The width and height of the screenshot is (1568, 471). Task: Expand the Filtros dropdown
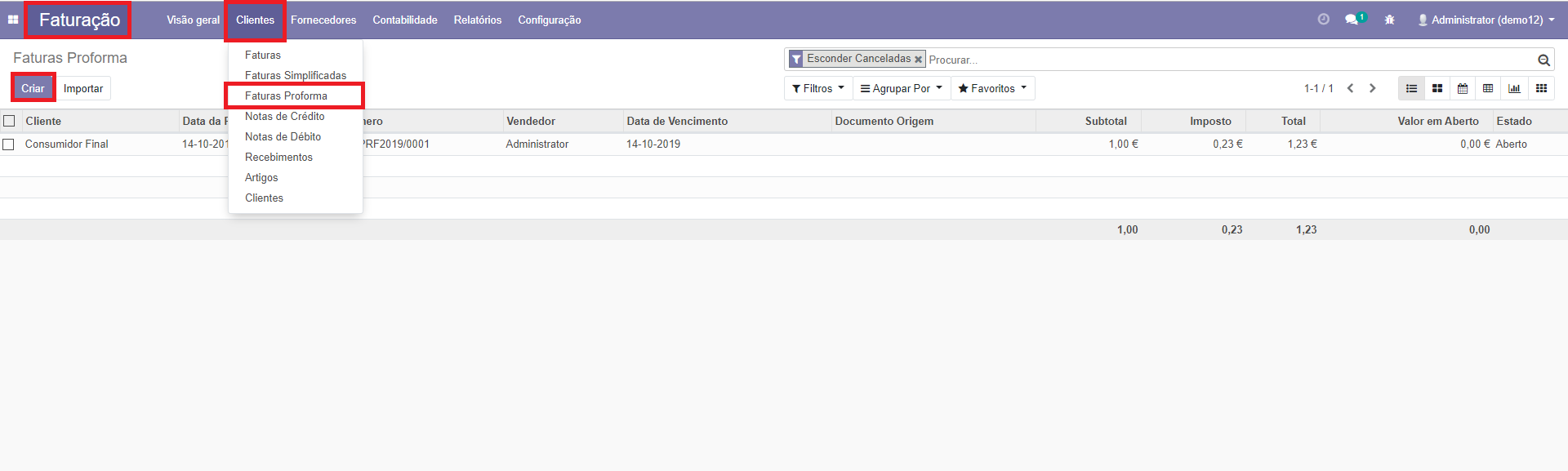pos(817,88)
